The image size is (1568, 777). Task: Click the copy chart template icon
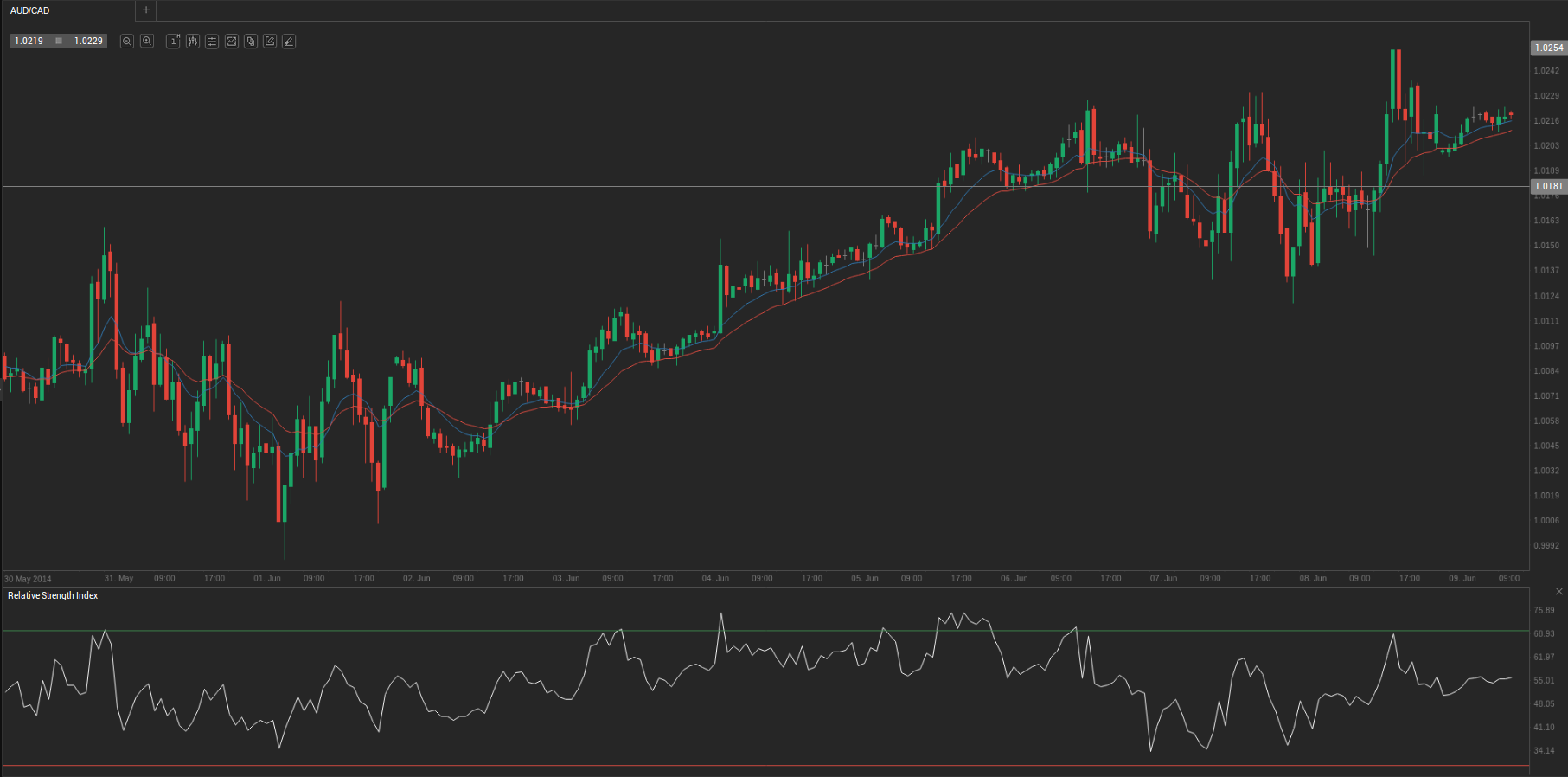coord(251,42)
